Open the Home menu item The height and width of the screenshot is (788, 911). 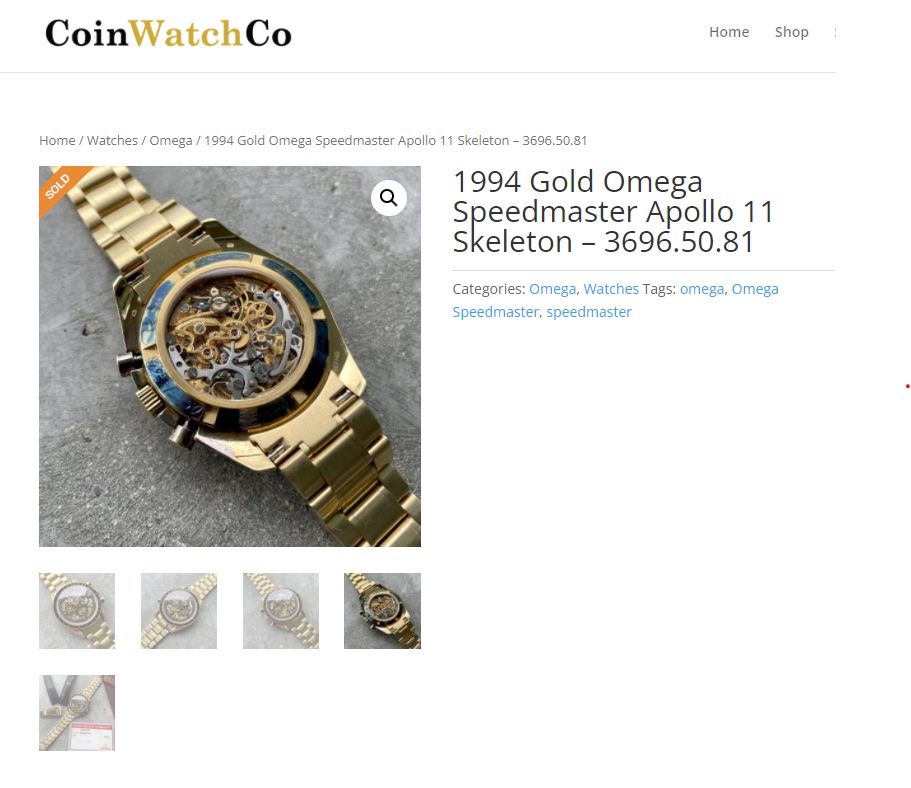point(729,32)
